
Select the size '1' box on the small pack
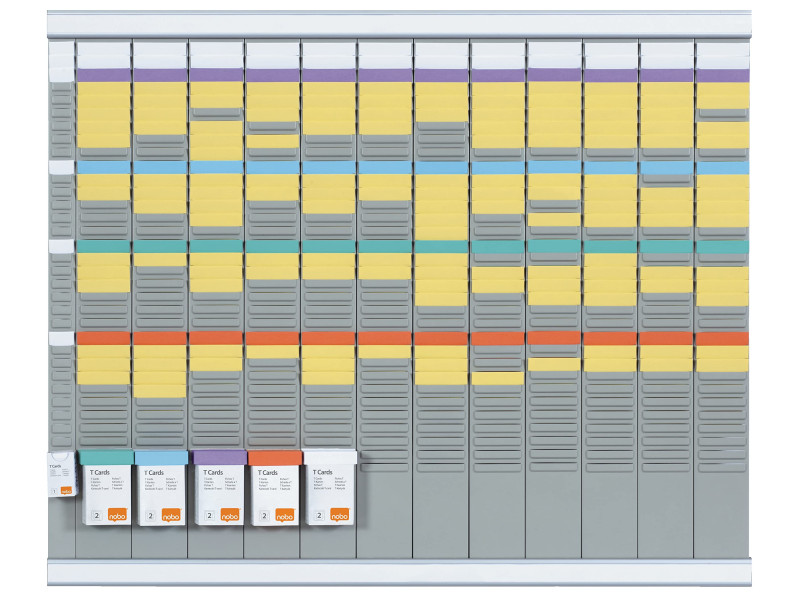(55, 492)
